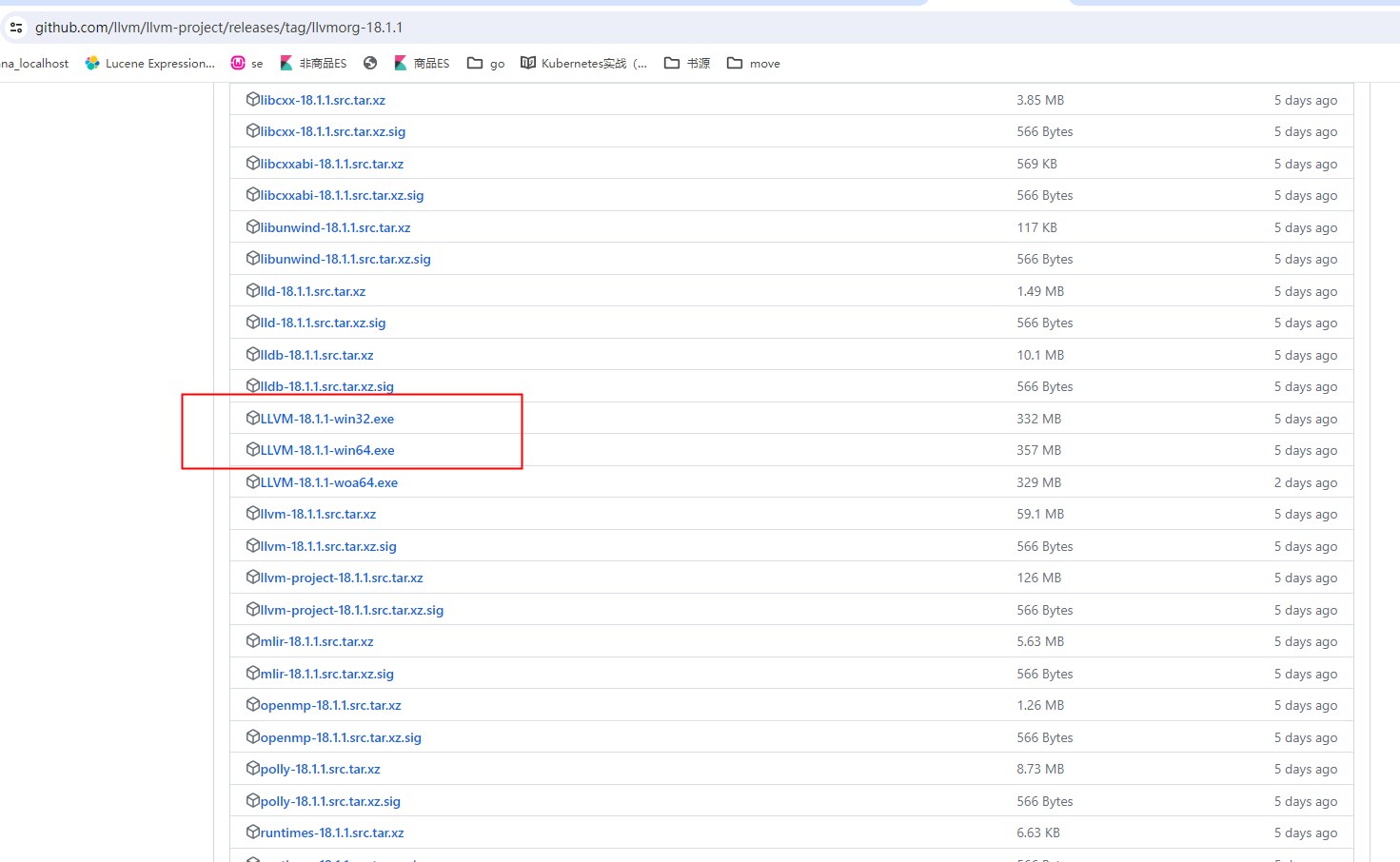Download LLVM-18.1.1-woa64.exe installer
This screenshot has width=1400, height=862.
click(x=329, y=482)
